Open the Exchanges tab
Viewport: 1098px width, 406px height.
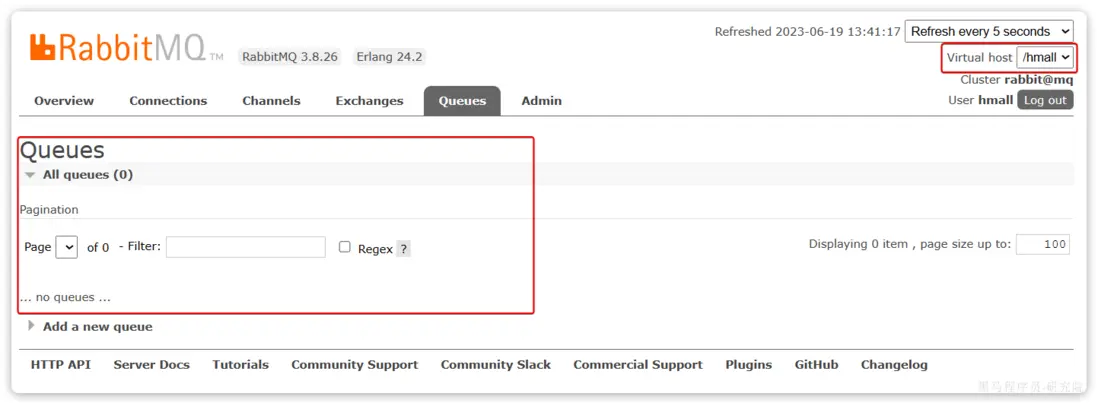369,101
